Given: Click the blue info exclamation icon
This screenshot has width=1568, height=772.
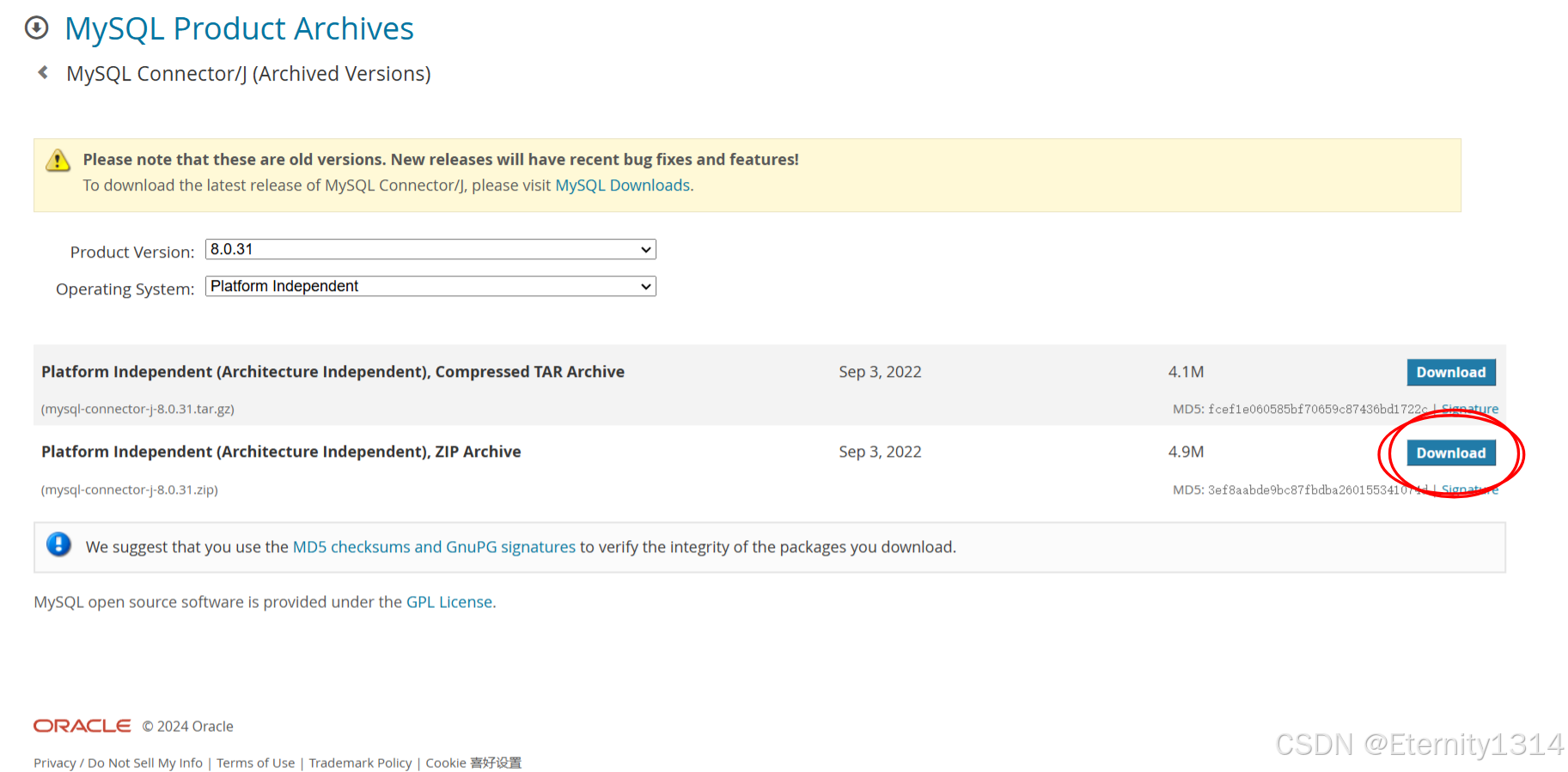Looking at the screenshot, I should tap(58, 544).
